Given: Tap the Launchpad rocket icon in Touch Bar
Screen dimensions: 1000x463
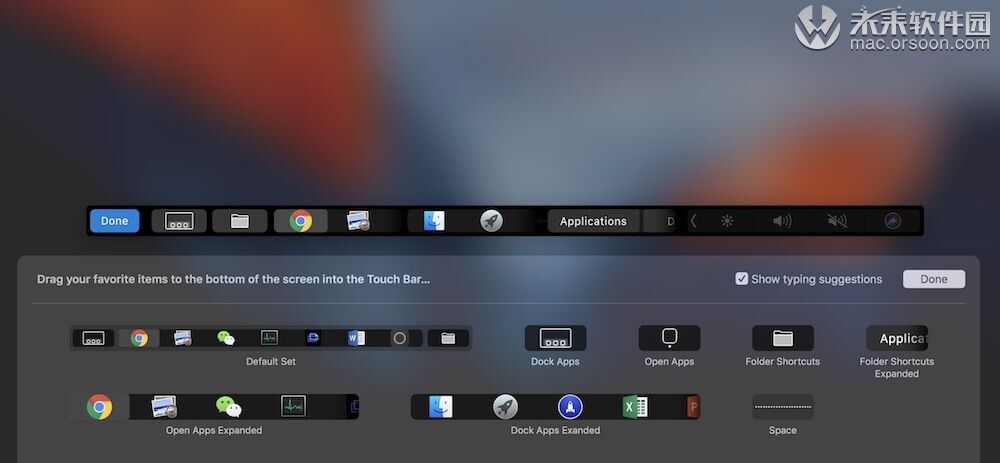Looking at the screenshot, I should click(x=491, y=221).
